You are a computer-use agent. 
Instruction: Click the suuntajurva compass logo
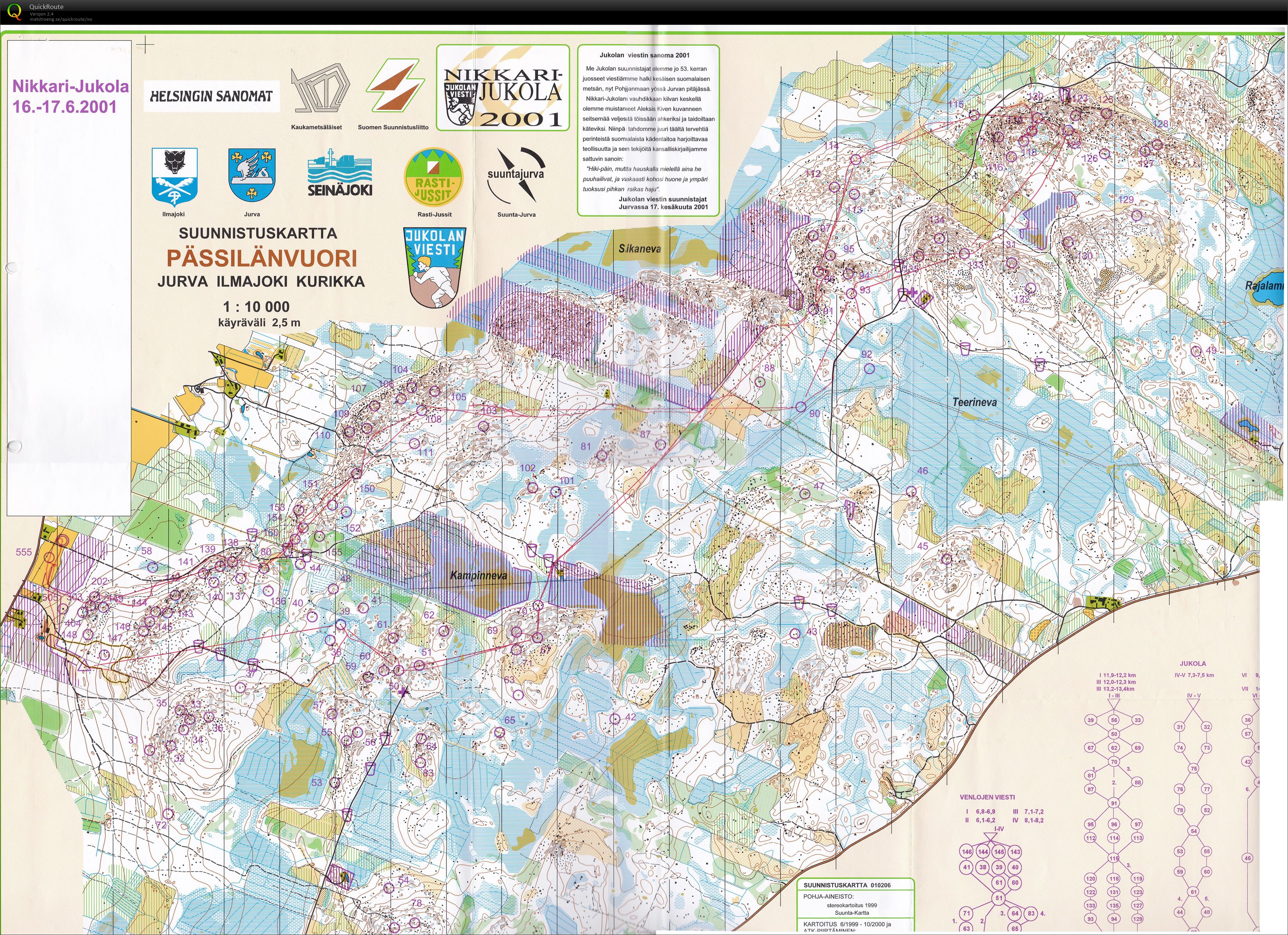516,175
